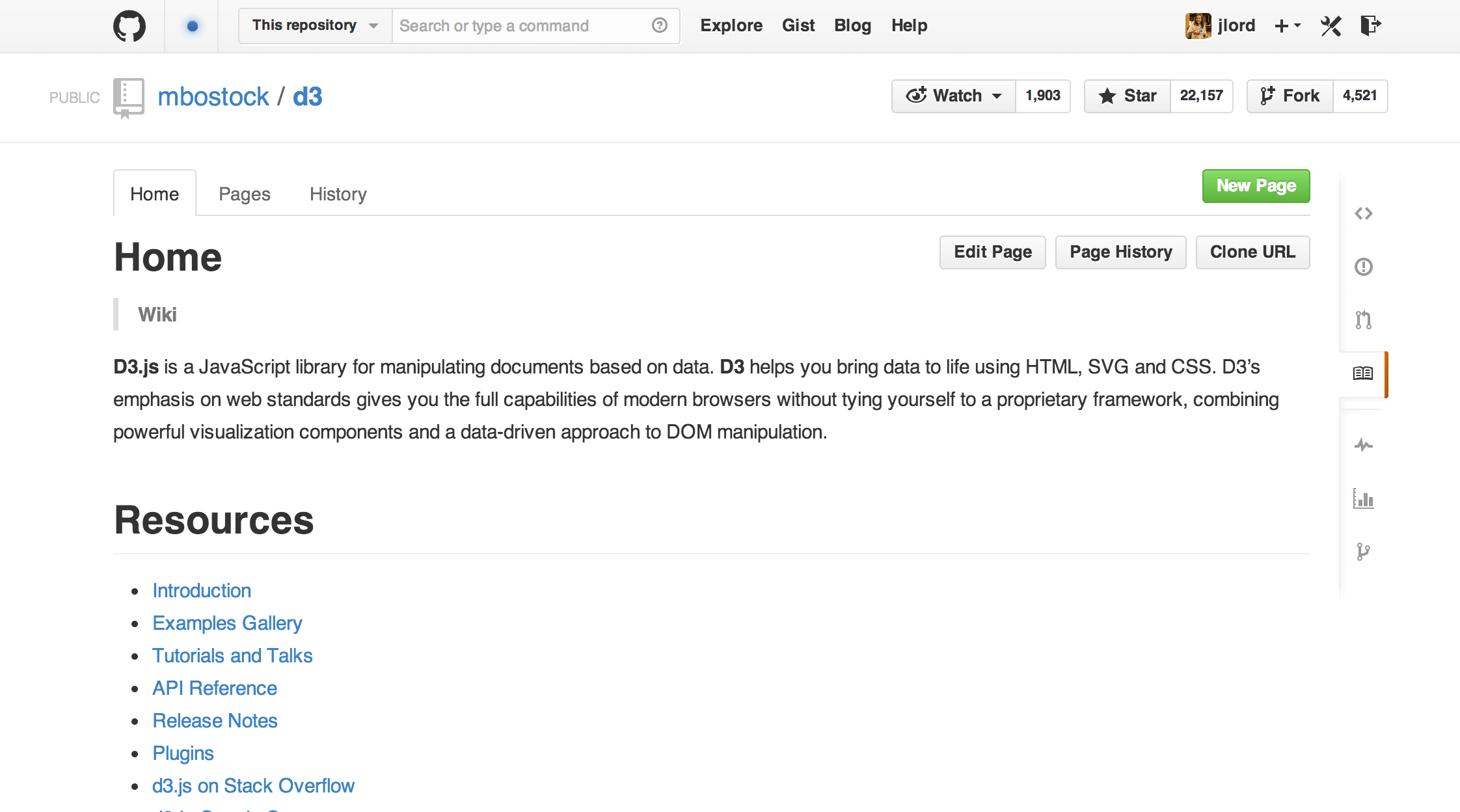Open the GitHub Octocat home logo
This screenshot has width=1460, height=812.
coord(129,26)
